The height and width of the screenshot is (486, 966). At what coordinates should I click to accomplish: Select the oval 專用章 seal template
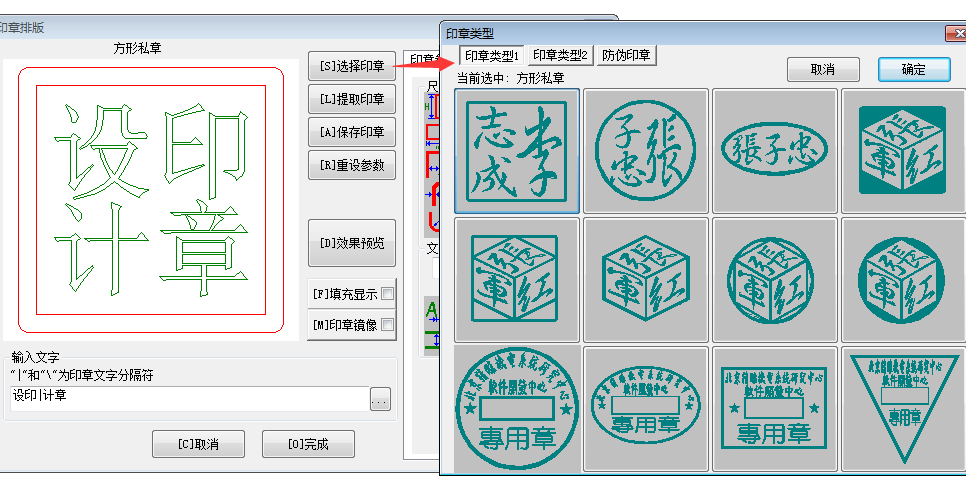pos(645,408)
